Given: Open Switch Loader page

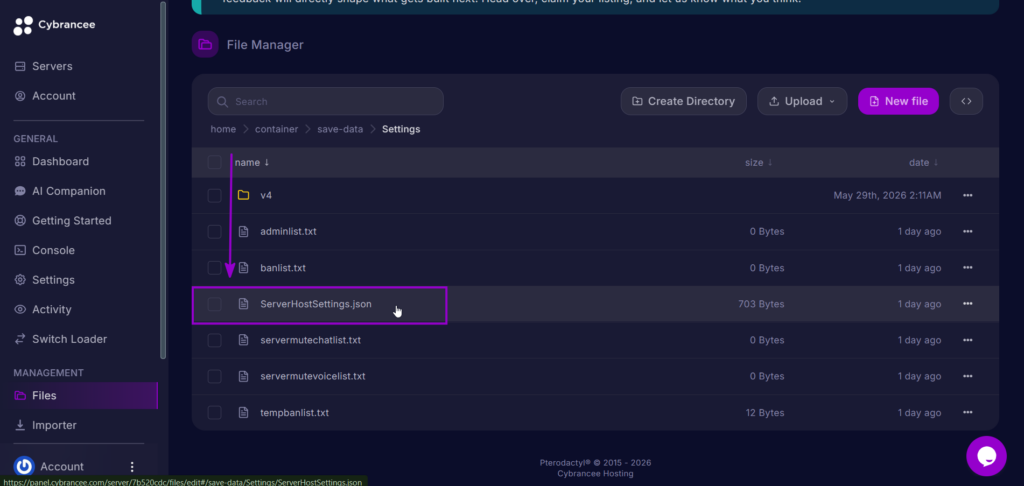Looking at the screenshot, I should (x=61, y=339).
